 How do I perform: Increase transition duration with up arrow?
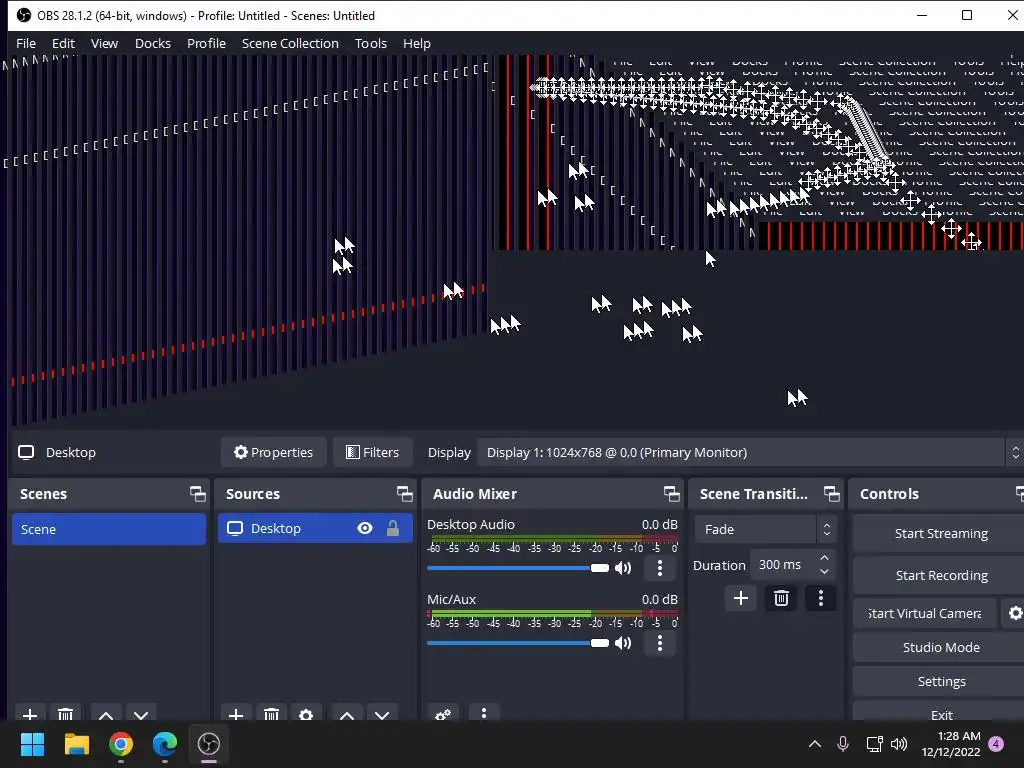(x=824, y=558)
